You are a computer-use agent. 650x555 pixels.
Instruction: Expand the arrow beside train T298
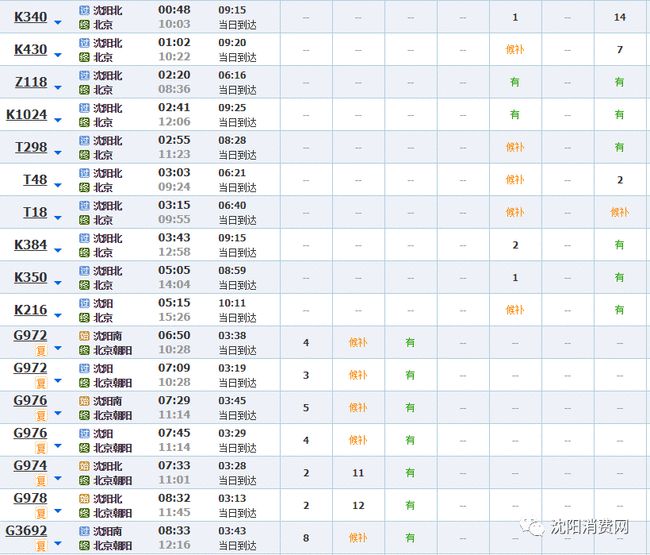(x=58, y=153)
